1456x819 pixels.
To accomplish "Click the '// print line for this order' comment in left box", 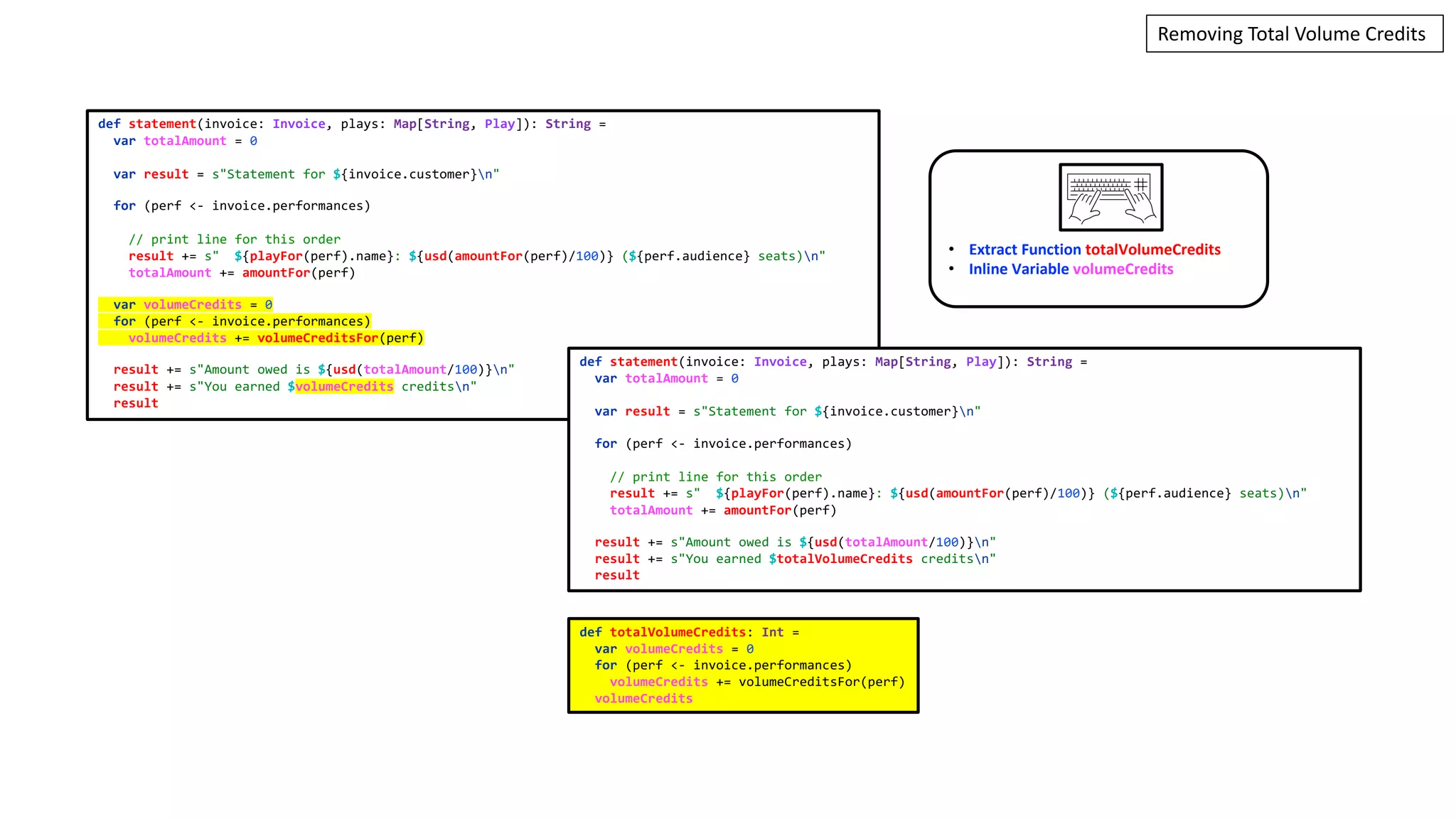I will click(x=234, y=240).
